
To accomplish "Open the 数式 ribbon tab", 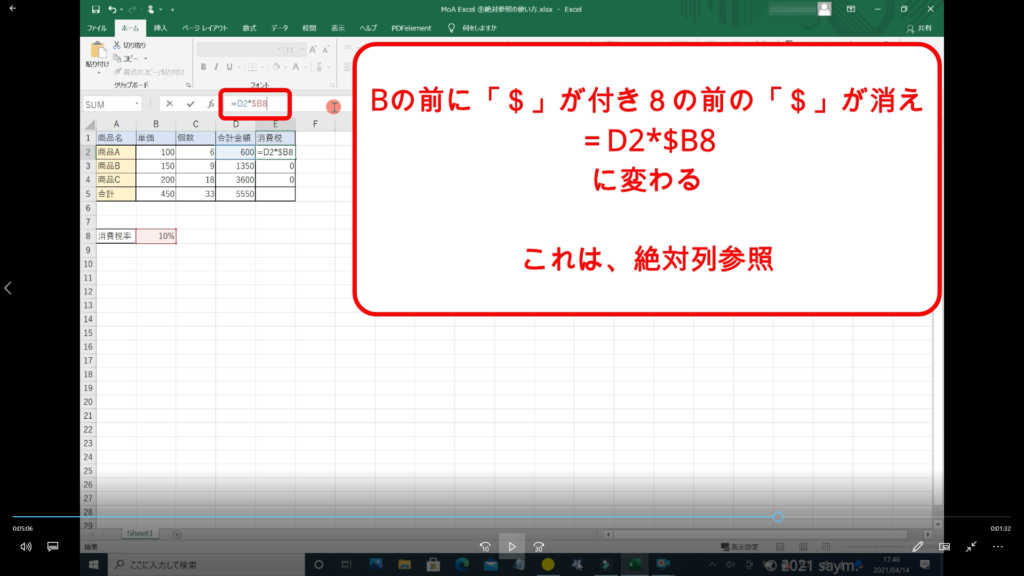I will tap(249, 28).
